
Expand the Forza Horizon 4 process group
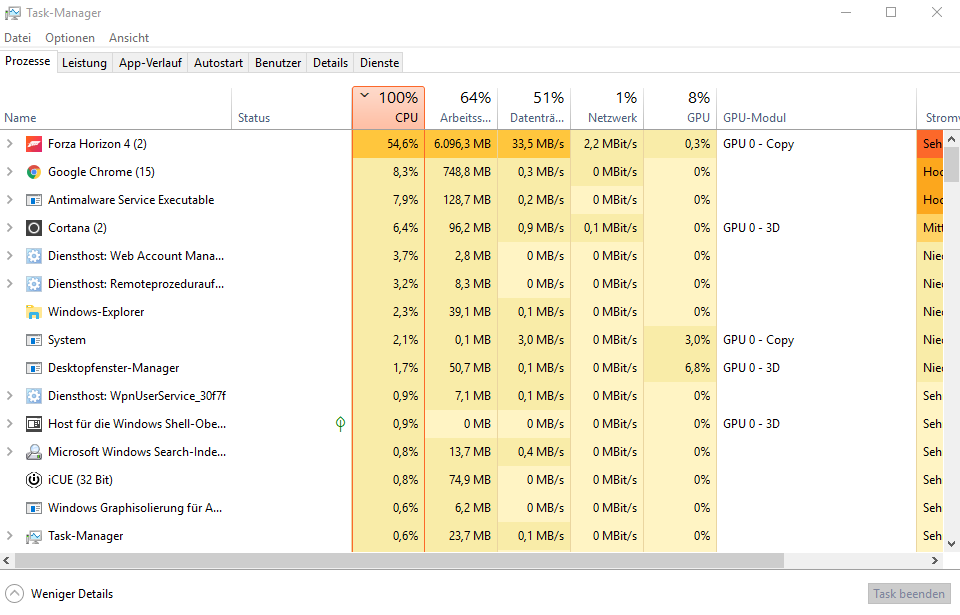pos(9,143)
